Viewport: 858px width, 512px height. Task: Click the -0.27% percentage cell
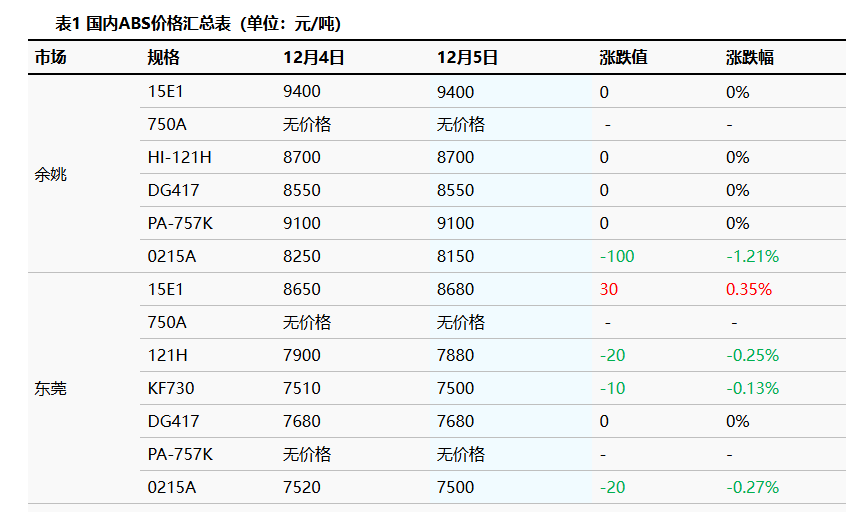752,487
